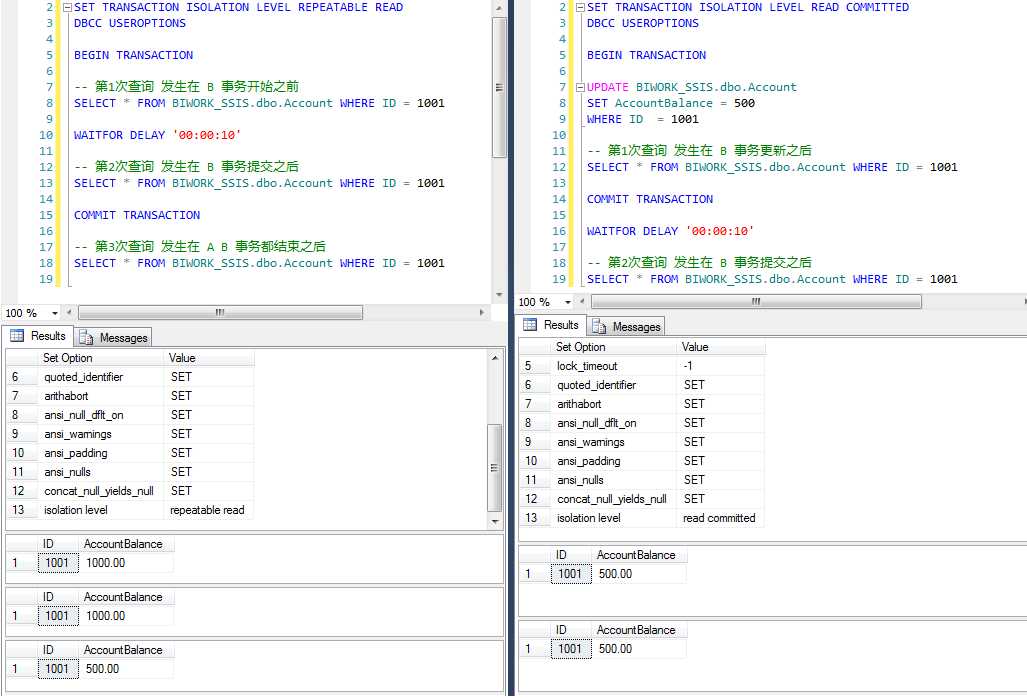Click row header 5 in the right options grid
This screenshot has height=698, width=1027.
coord(534,366)
